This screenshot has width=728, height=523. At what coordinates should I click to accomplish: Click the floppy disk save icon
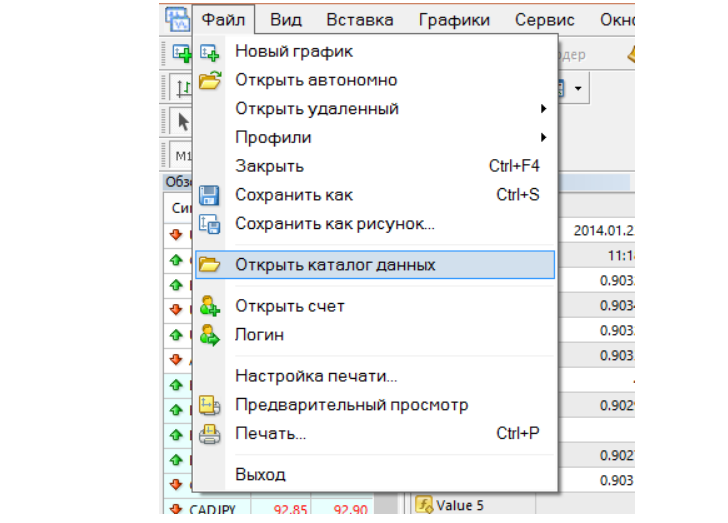tap(209, 196)
